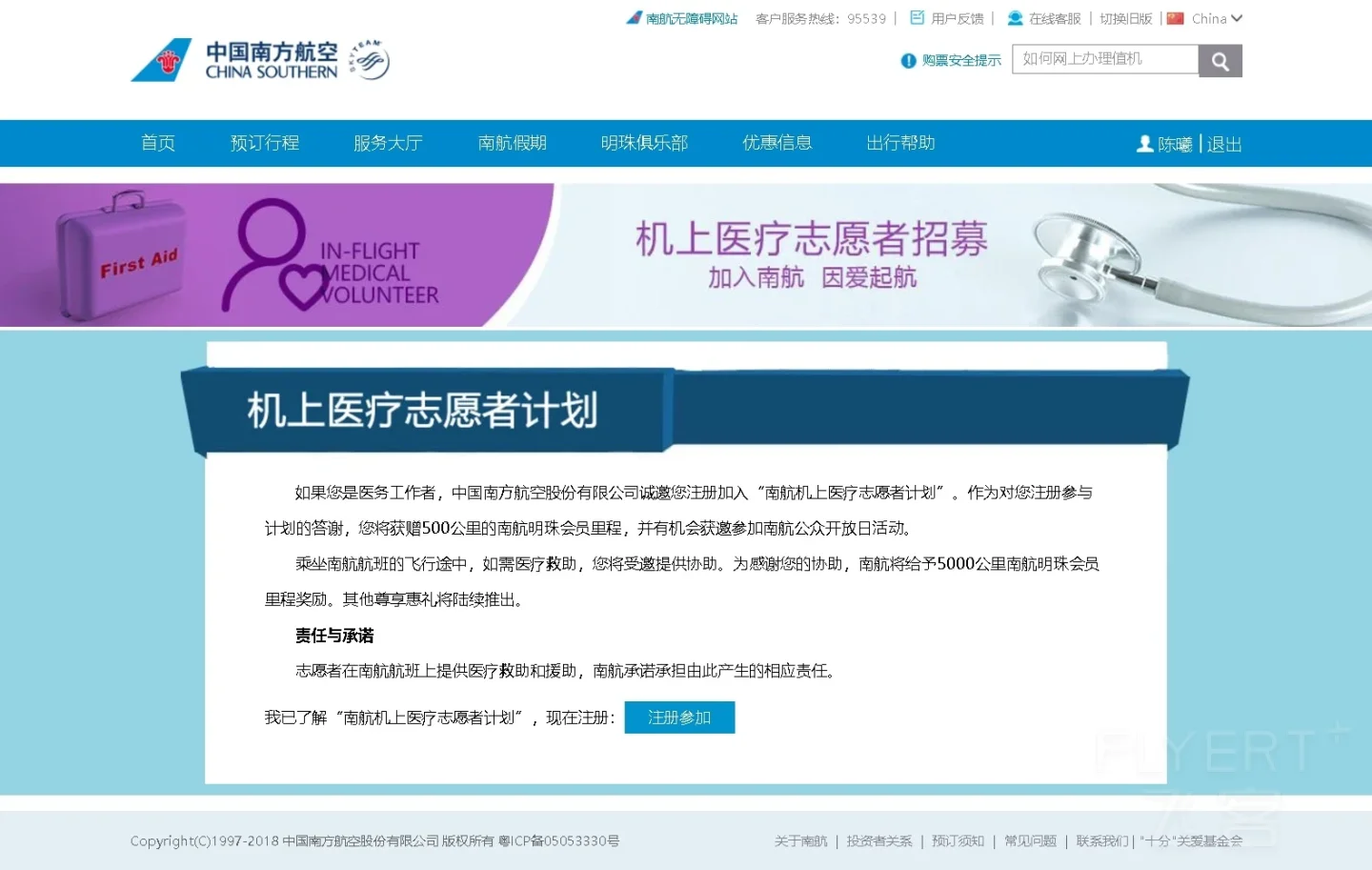Click the user profile icon beside 陈曦
Image resolution: width=1372 pixels, height=870 pixels.
click(x=1145, y=144)
